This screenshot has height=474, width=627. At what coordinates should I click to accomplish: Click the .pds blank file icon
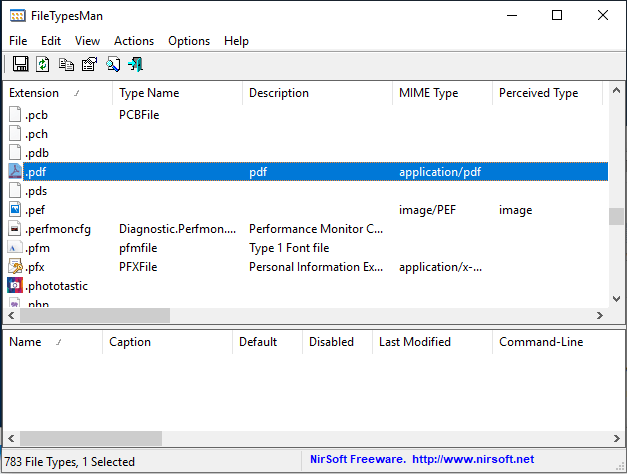pyautogui.click(x=15, y=190)
